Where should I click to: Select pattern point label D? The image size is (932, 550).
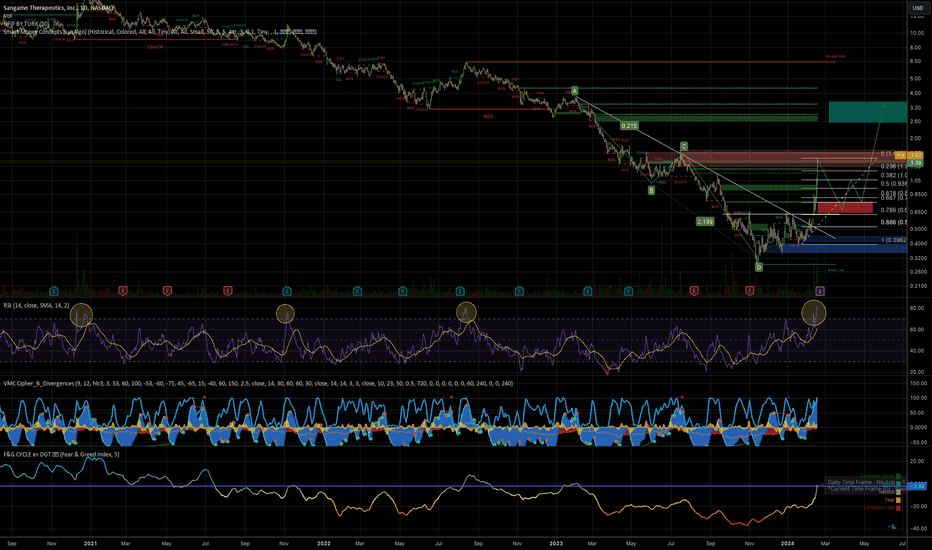coord(758,268)
